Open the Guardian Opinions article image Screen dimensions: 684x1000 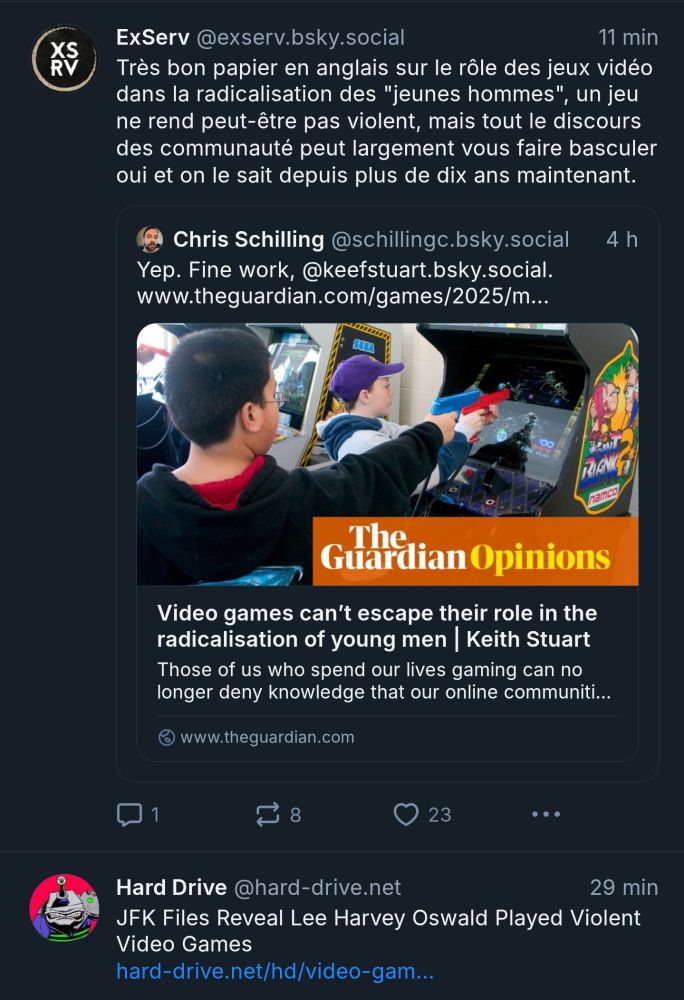pos(388,454)
